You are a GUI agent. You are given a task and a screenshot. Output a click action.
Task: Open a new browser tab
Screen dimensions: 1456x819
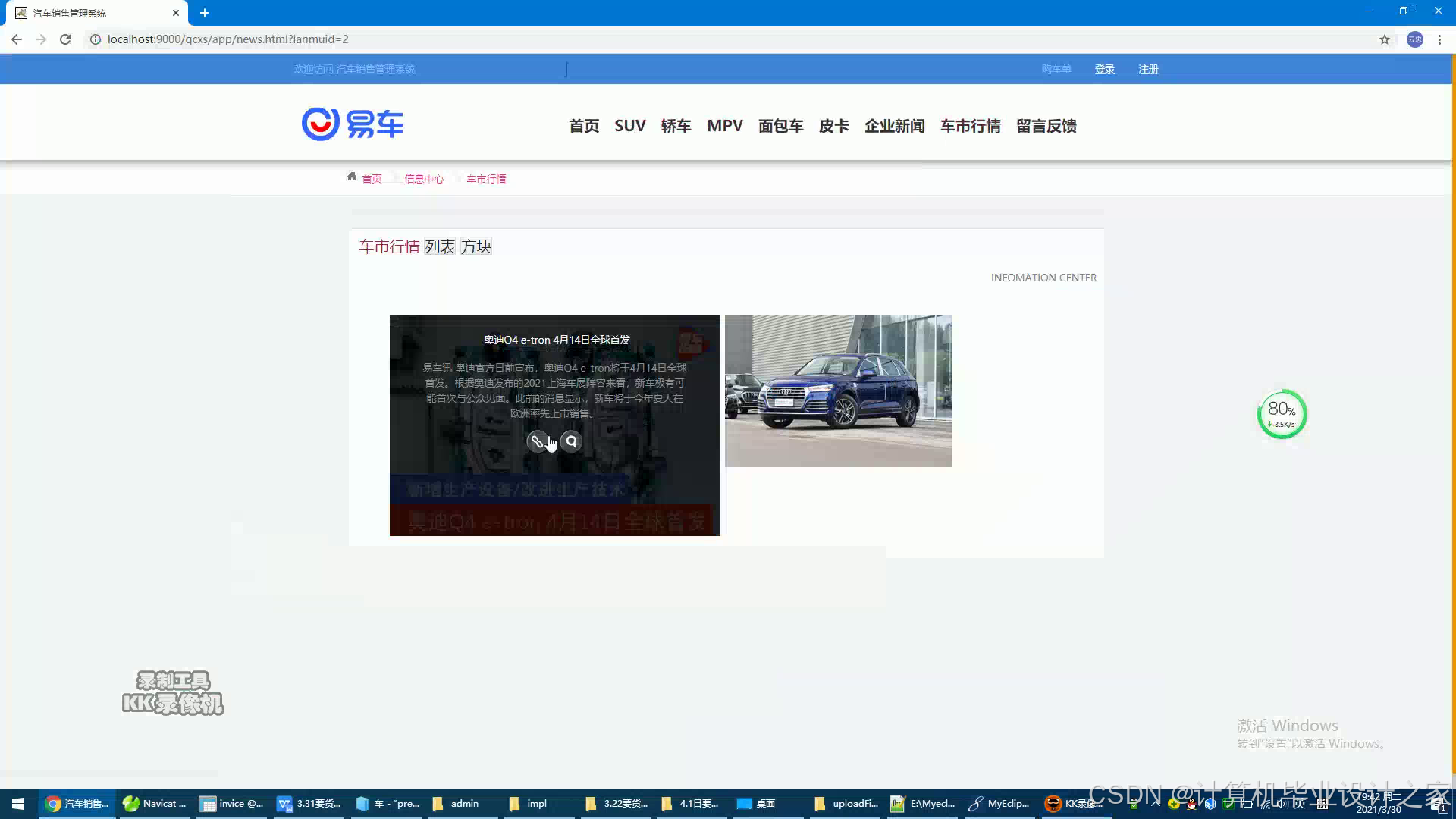coord(205,13)
